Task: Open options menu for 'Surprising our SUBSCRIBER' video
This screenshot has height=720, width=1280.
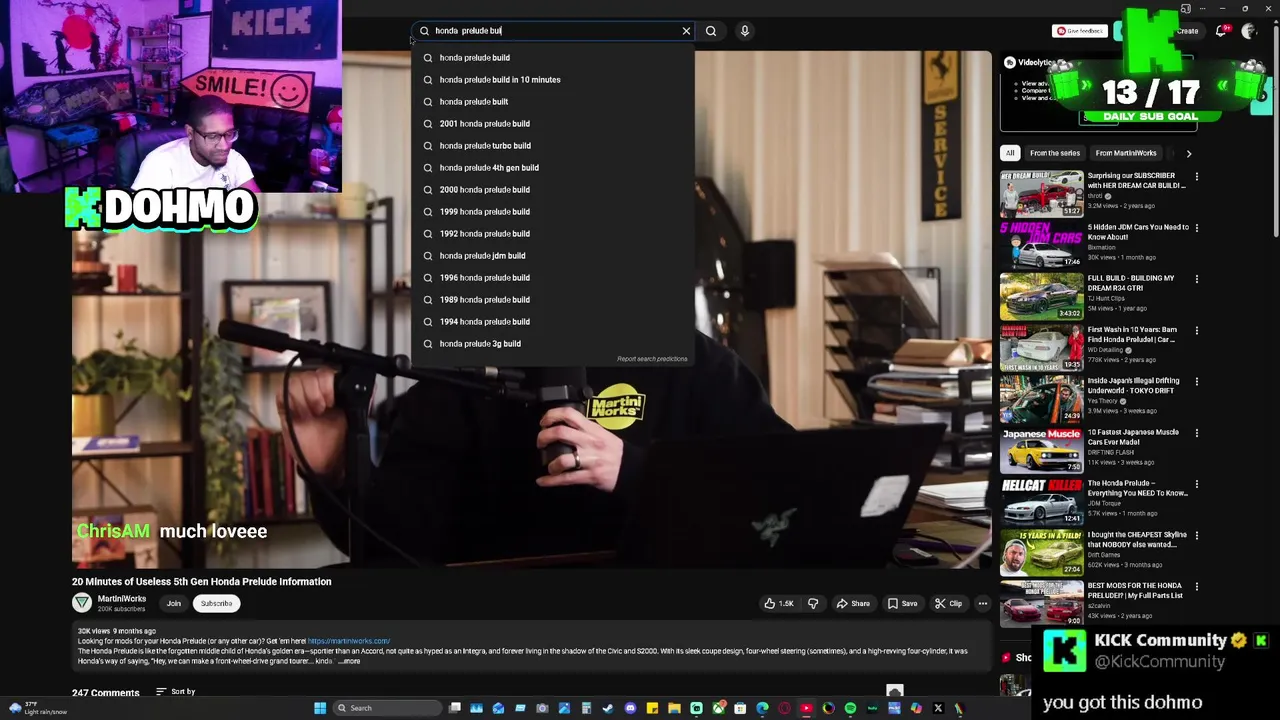Action: tap(1197, 177)
